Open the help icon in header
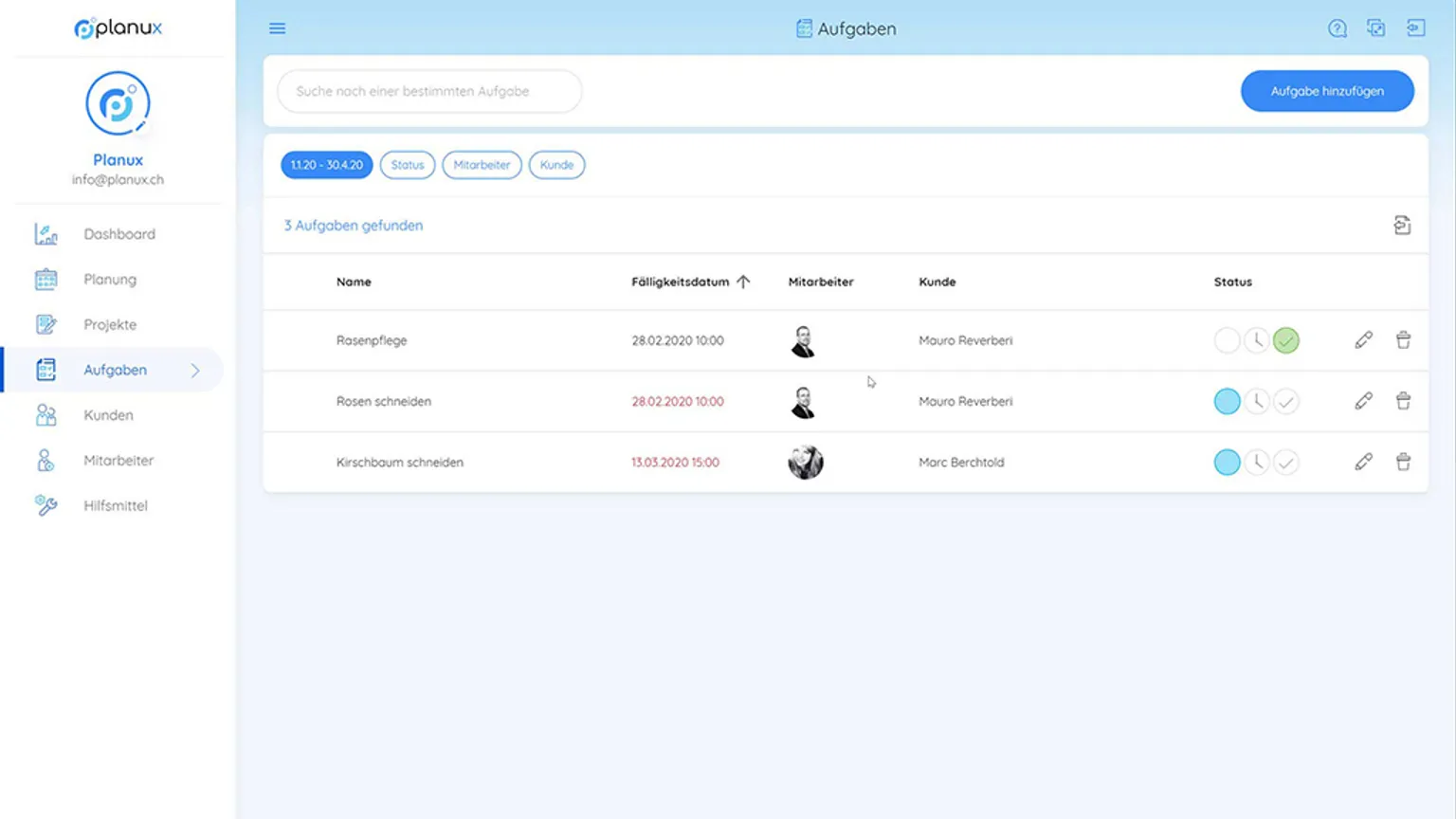The image size is (1456, 819). (1337, 28)
